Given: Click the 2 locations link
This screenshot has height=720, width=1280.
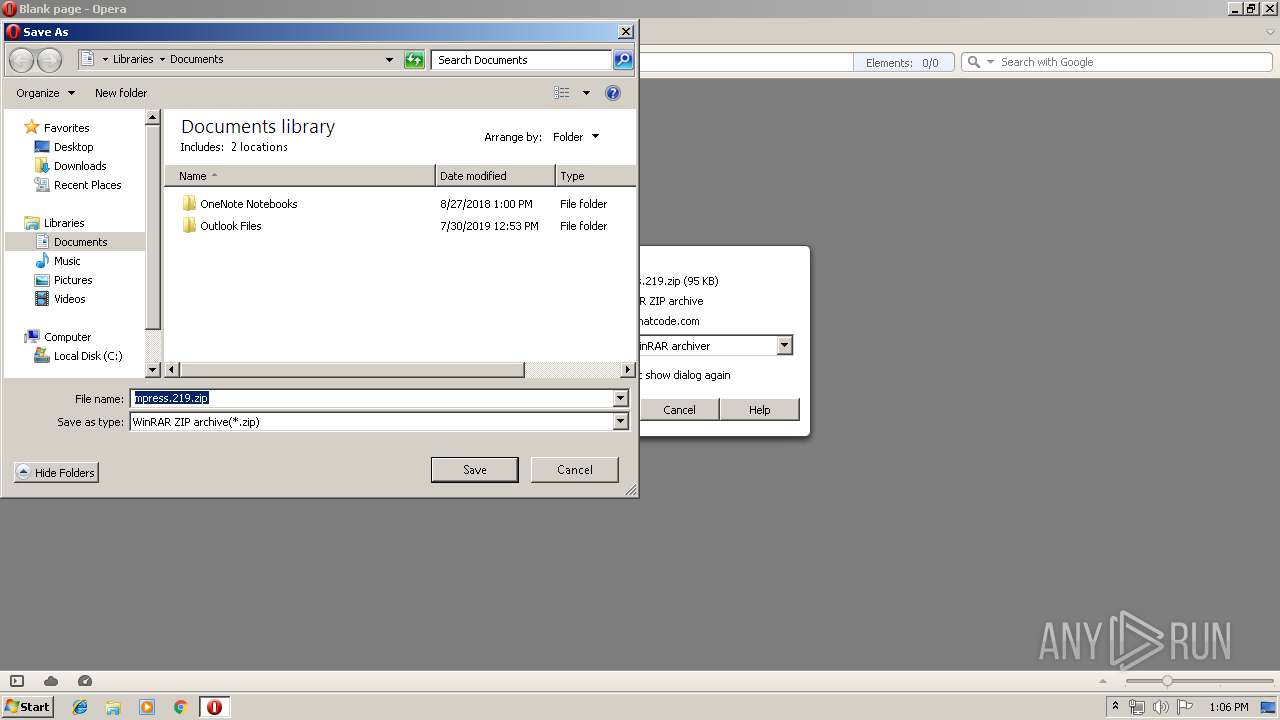Looking at the screenshot, I should pos(259,147).
